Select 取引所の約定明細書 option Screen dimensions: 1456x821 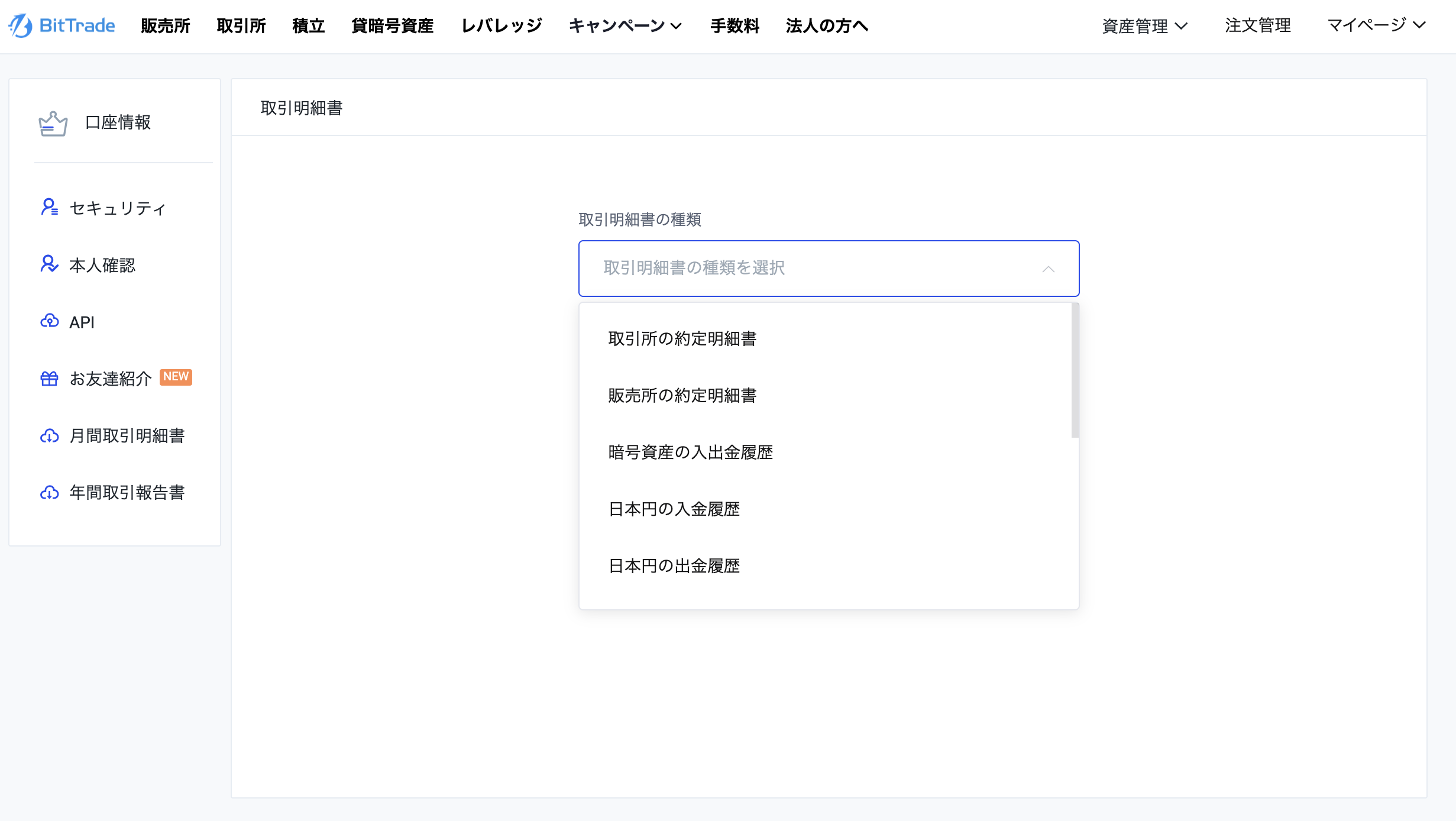coord(682,338)
